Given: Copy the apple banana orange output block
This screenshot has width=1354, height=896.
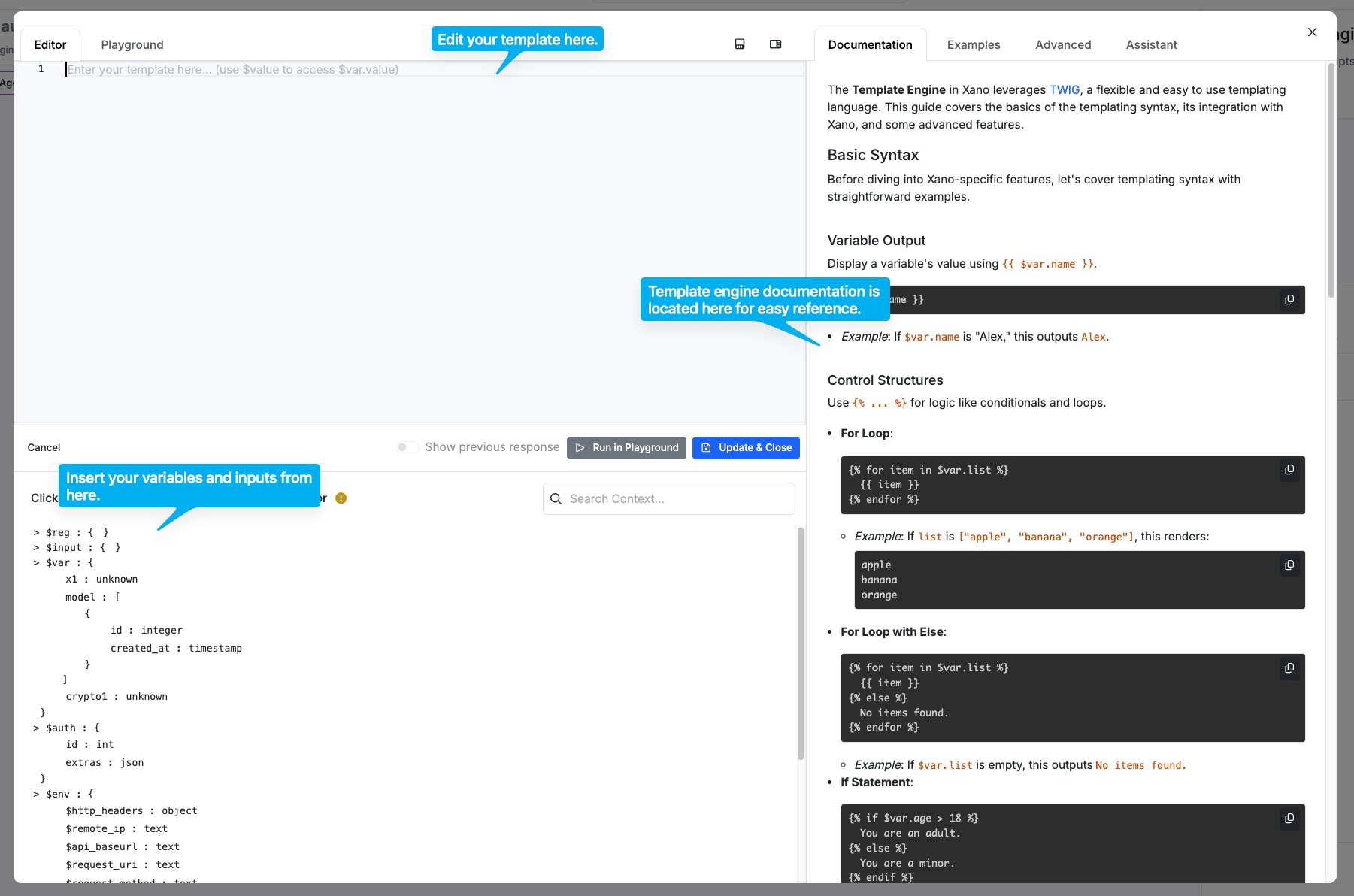Looking at the screenshot, I should pyautogui.click(x=1289, y=565).
